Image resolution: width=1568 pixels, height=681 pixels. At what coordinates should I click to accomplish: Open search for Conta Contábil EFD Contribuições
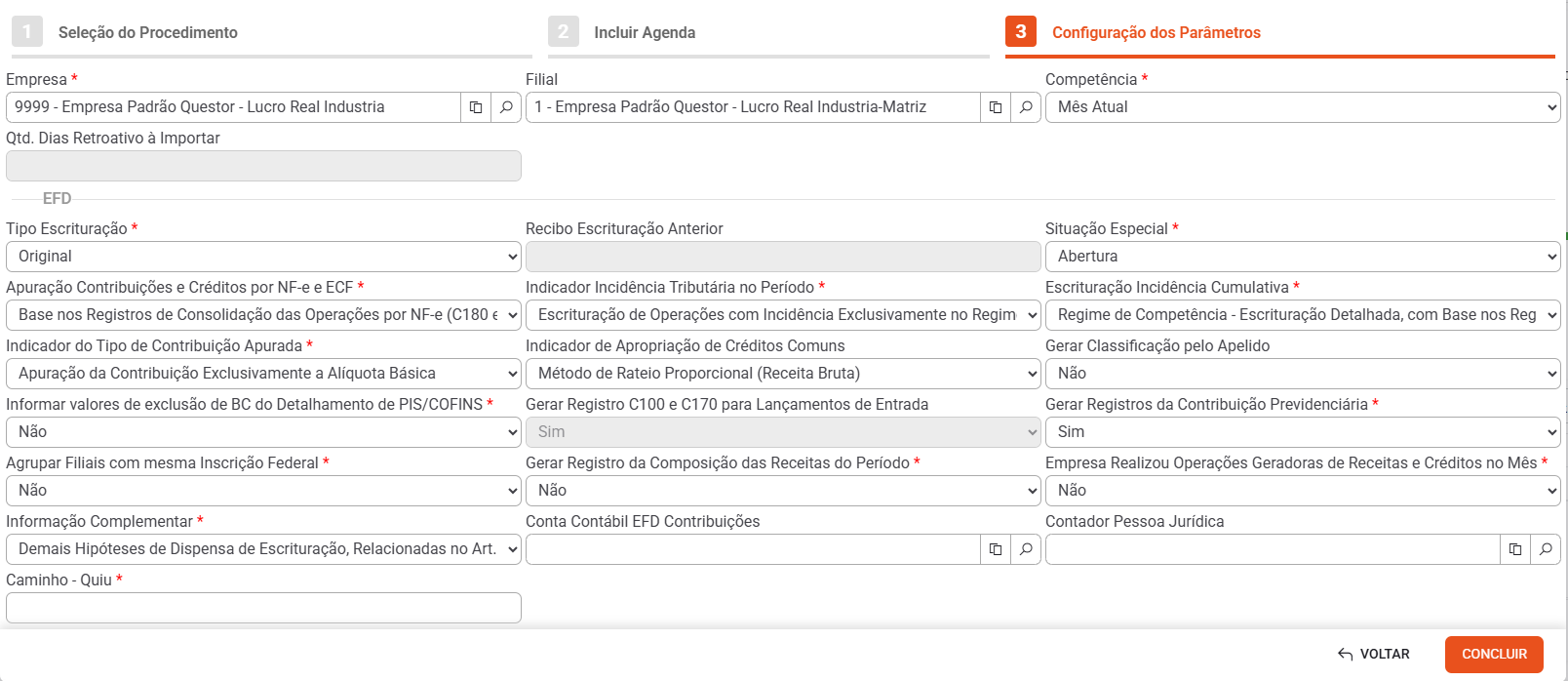1026,549
